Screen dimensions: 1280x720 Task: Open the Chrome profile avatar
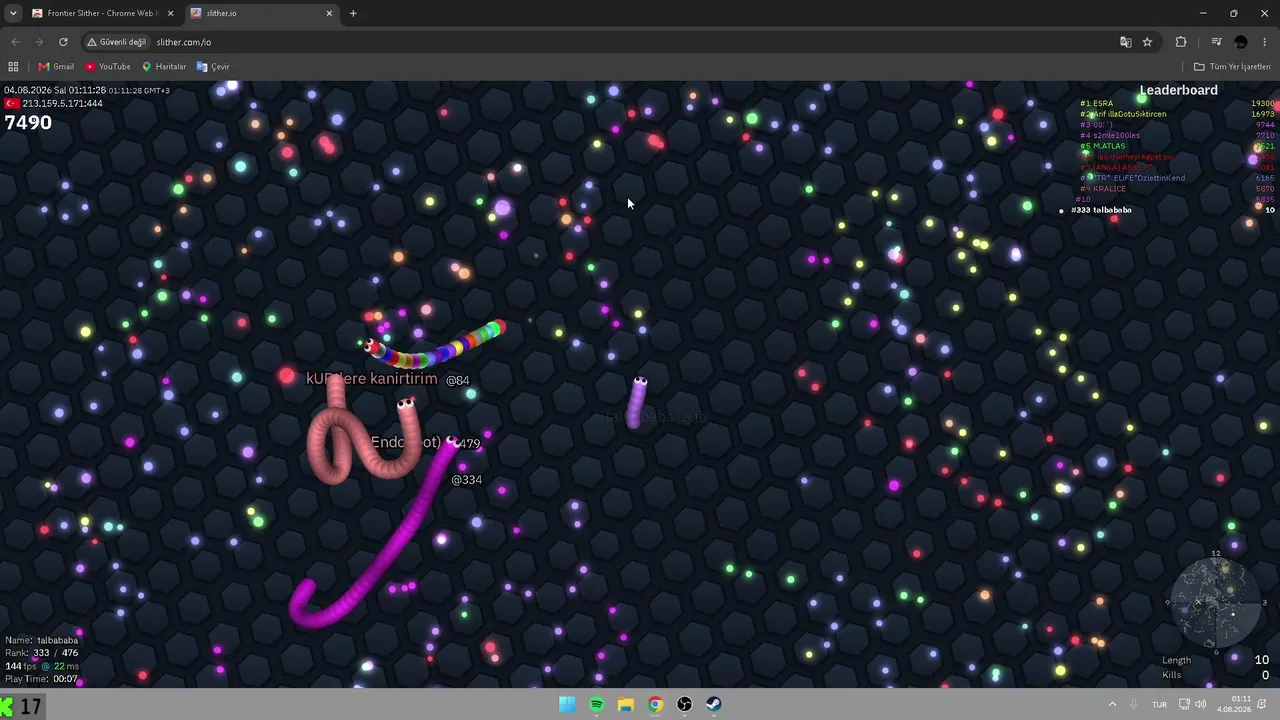click(1241, 42)
